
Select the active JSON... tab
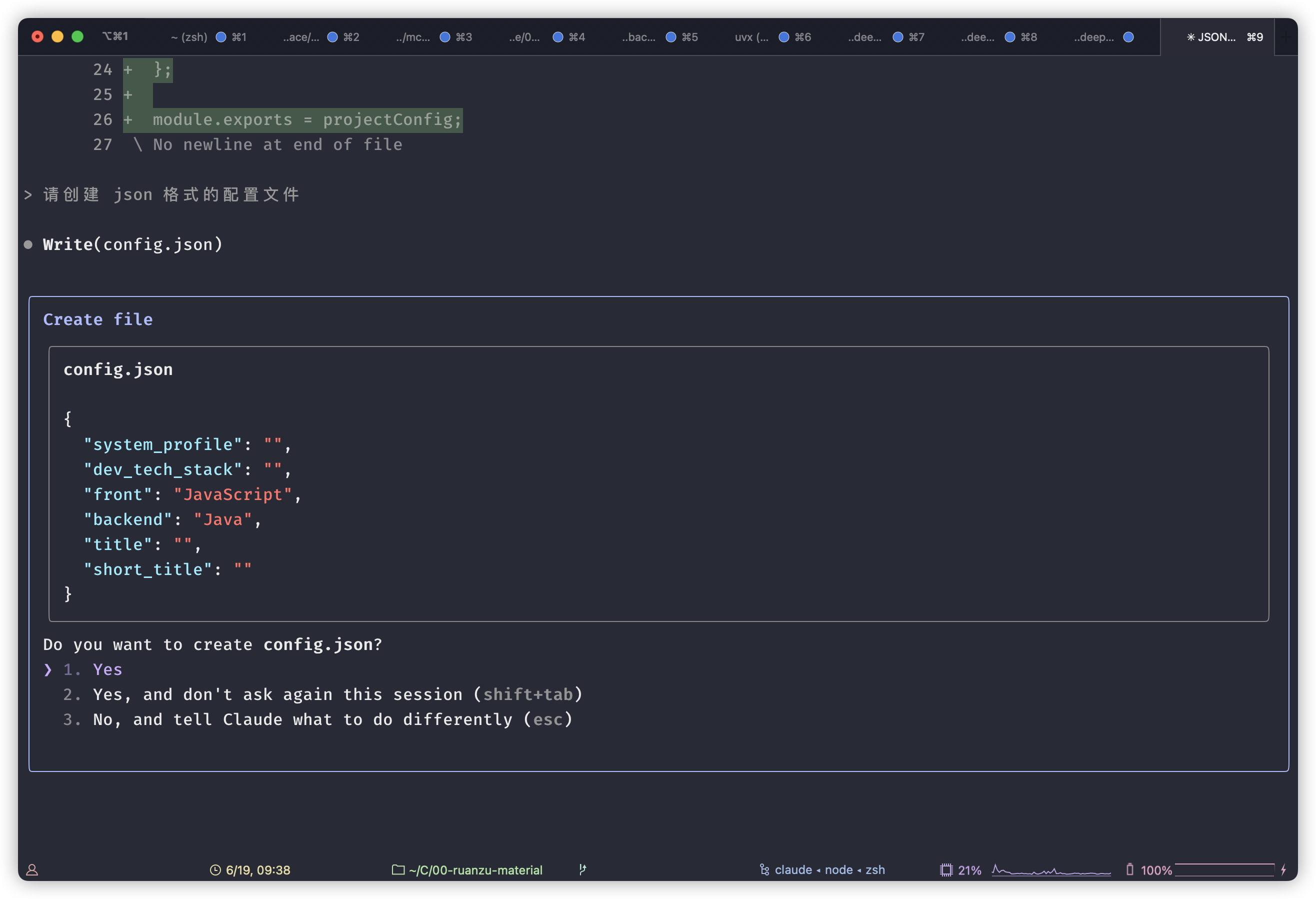click(1212, 37)
